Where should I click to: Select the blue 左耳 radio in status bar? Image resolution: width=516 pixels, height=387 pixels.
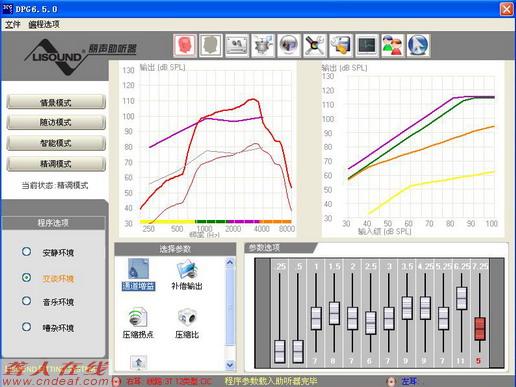[x=391, y=381]
